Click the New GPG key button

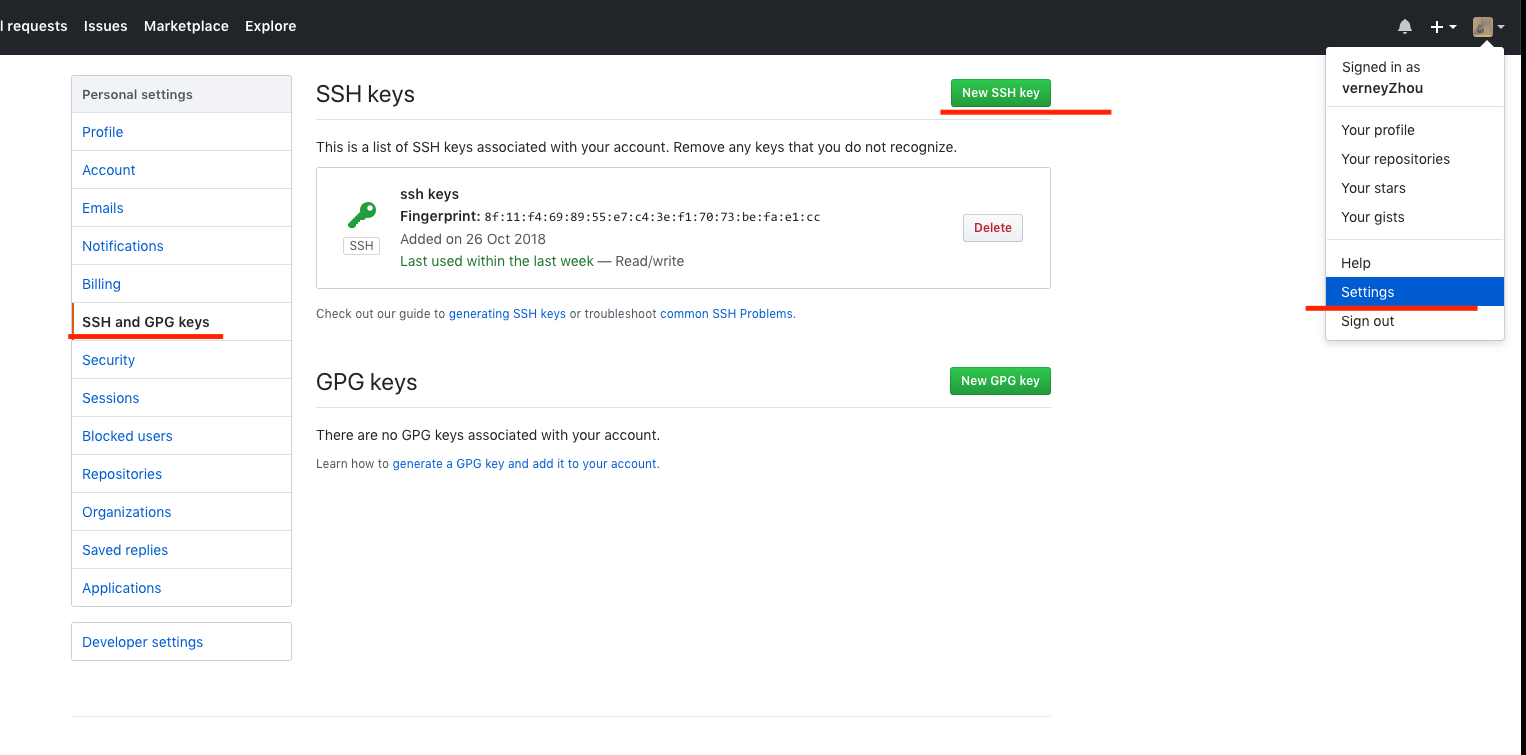click(x=1000, y=381)
